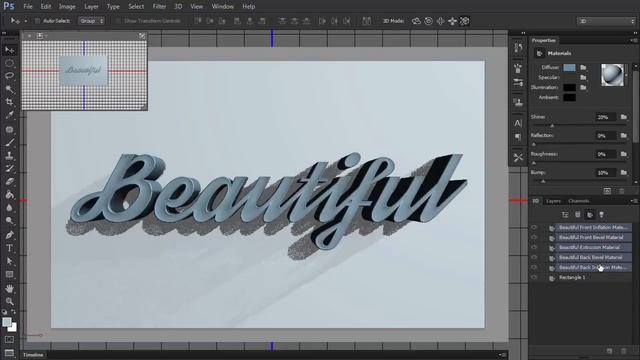Filter 3D panel by meshes
This screenshot has height=360, width=640.
point(578,215)
